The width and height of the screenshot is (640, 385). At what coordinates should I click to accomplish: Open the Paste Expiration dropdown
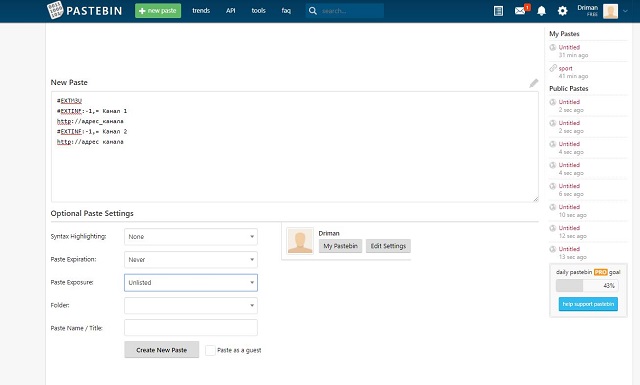(x=191, y=260)
